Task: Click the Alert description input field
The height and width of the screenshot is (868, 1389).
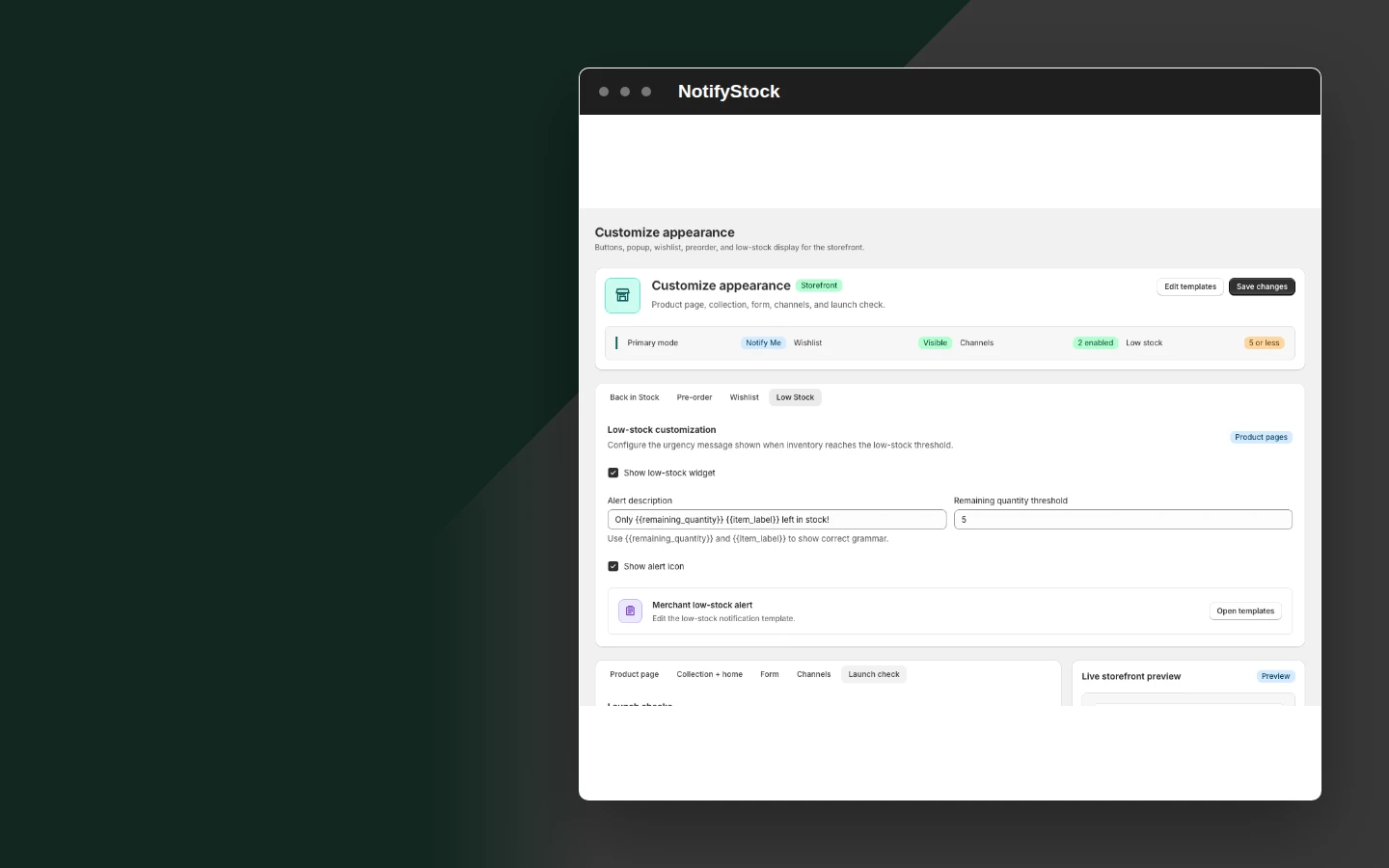Action: tap(776, 519)
